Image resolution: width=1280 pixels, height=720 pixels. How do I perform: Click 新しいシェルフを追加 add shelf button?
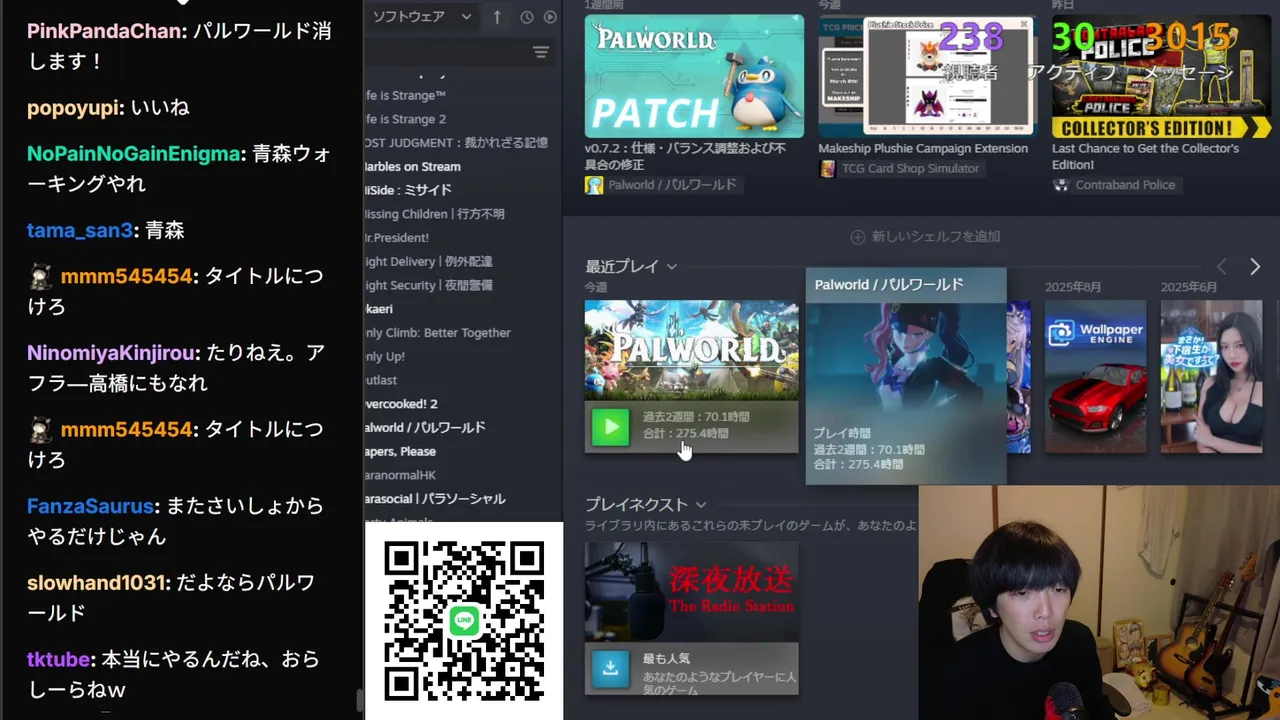pos(925,237)
